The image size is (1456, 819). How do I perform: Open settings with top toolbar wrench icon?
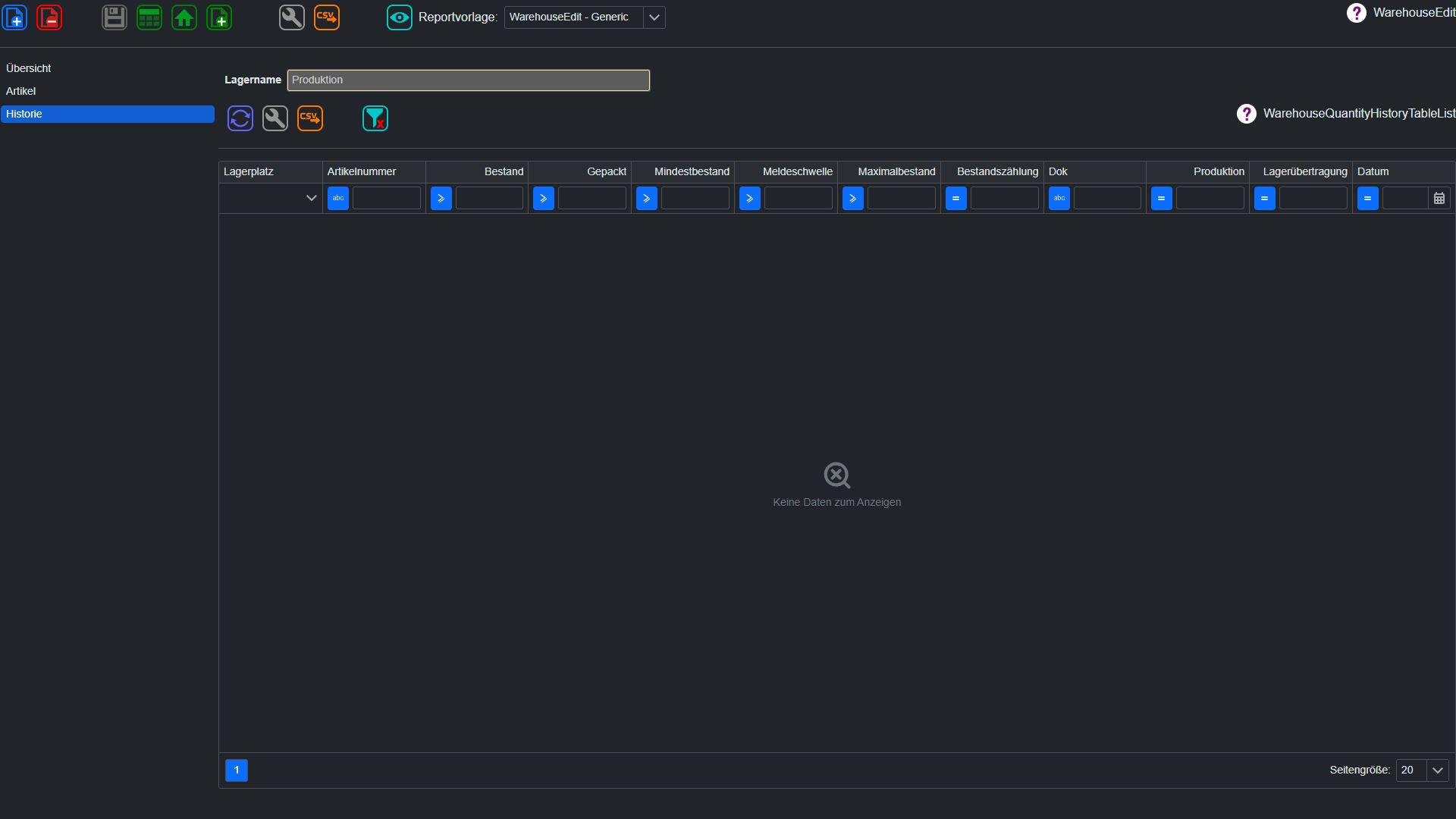[x=292, y=17]
